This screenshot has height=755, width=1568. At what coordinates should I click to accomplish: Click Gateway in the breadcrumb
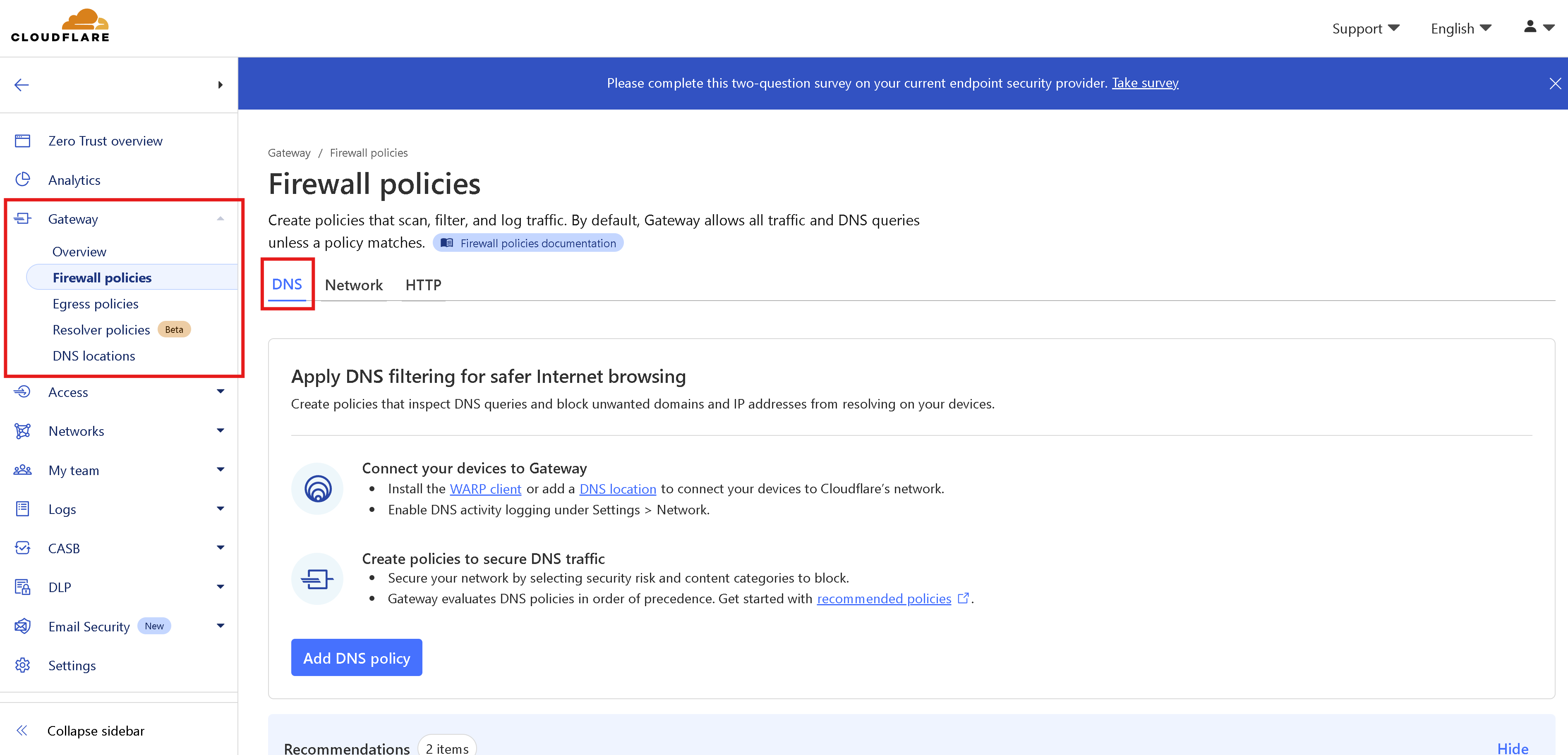click(288, 153)
